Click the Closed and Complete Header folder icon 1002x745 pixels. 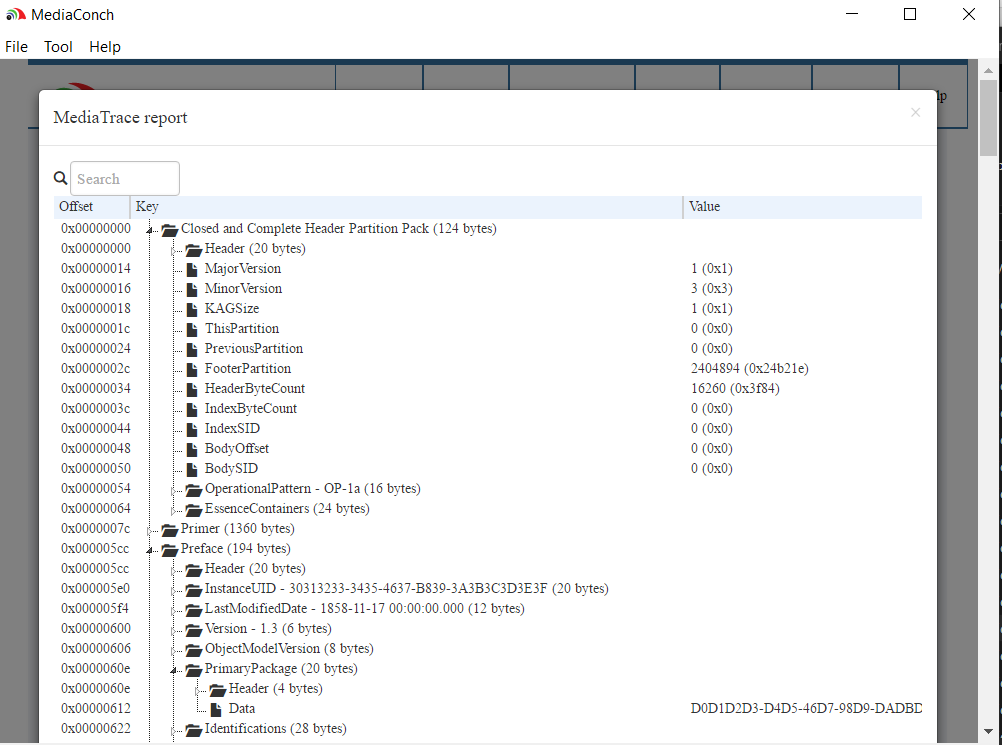pyautogui.click(x=169, y=229)
